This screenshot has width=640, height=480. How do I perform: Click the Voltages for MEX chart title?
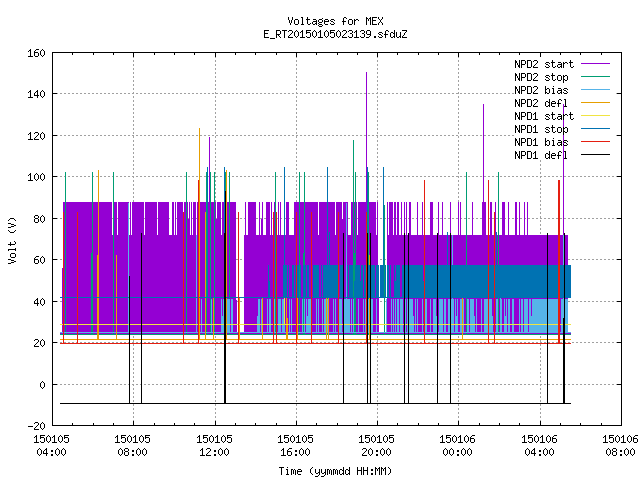pyautogui.click(x=335, y=21)
